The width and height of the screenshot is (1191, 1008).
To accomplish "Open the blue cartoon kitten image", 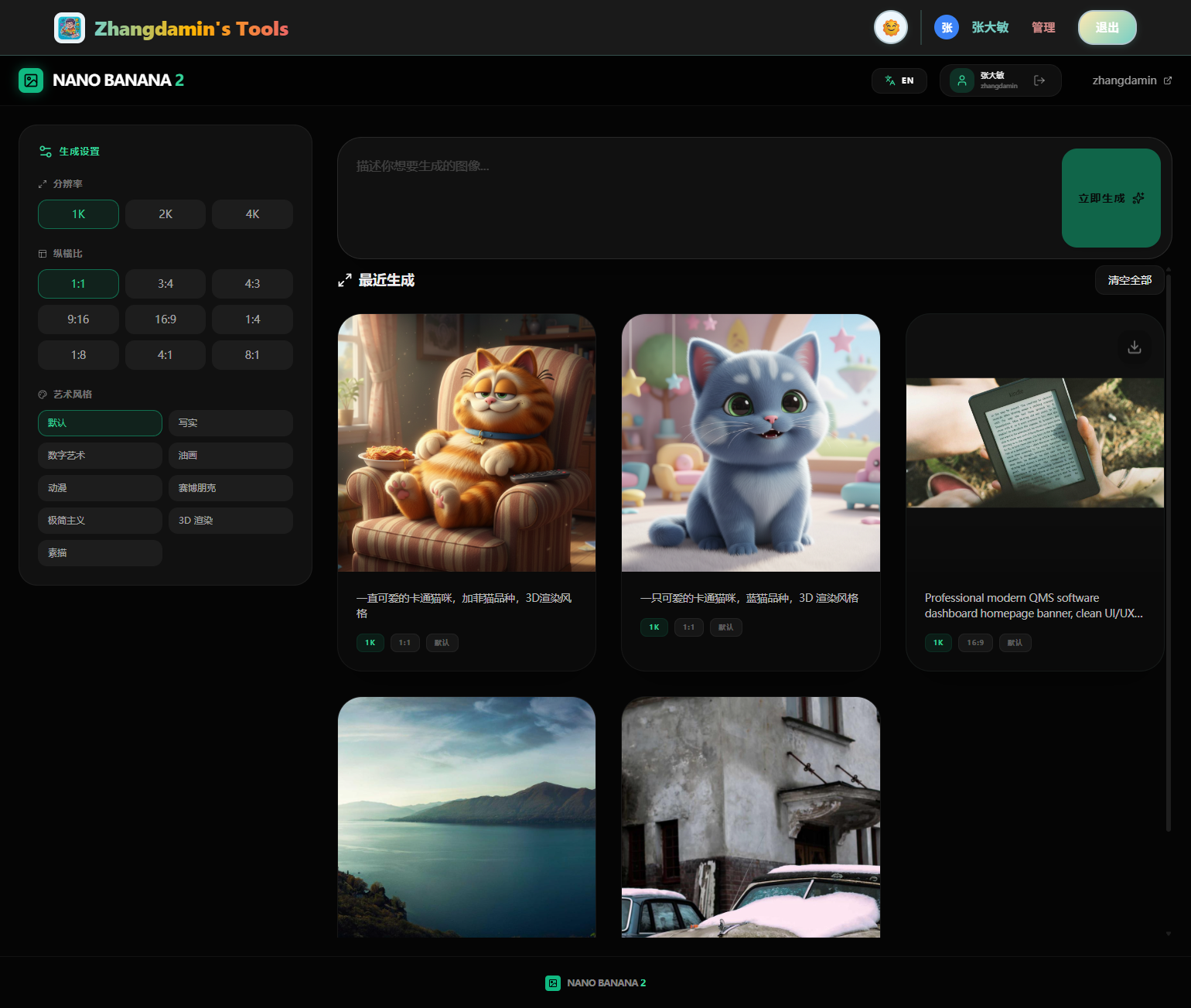I will pyautogui.click(x=751, y=443).
